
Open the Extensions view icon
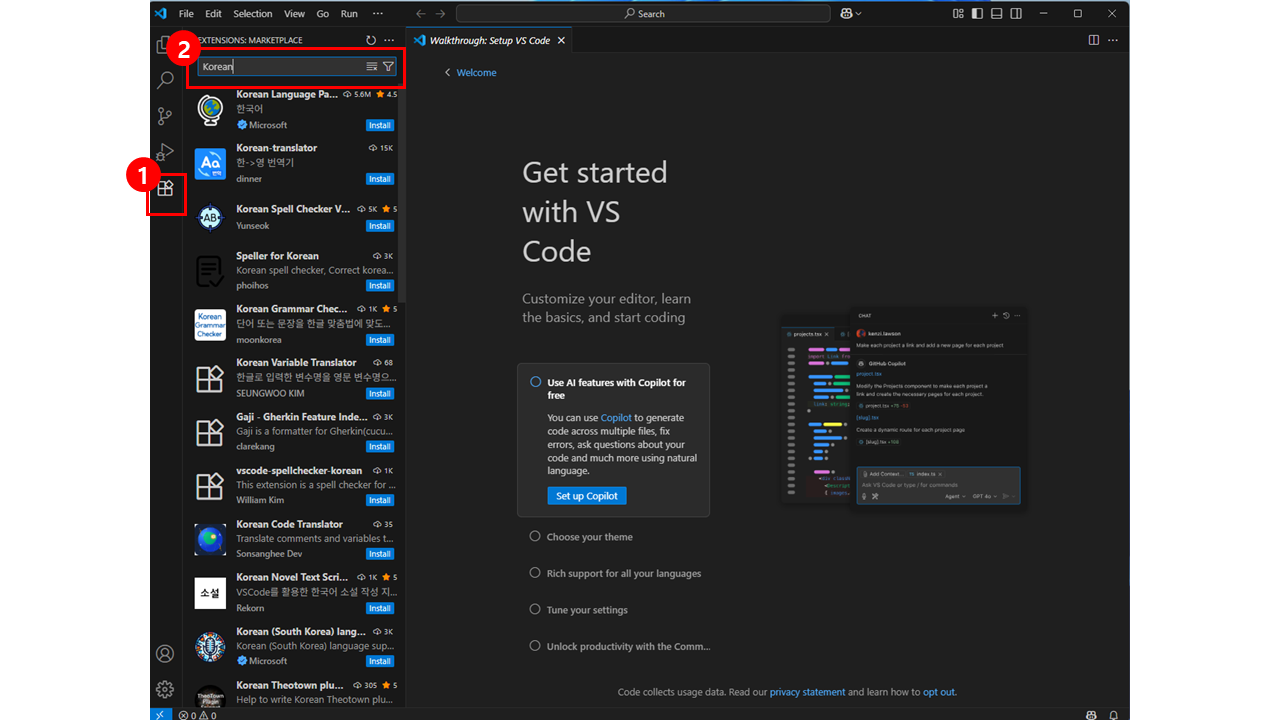pos(165,188)
